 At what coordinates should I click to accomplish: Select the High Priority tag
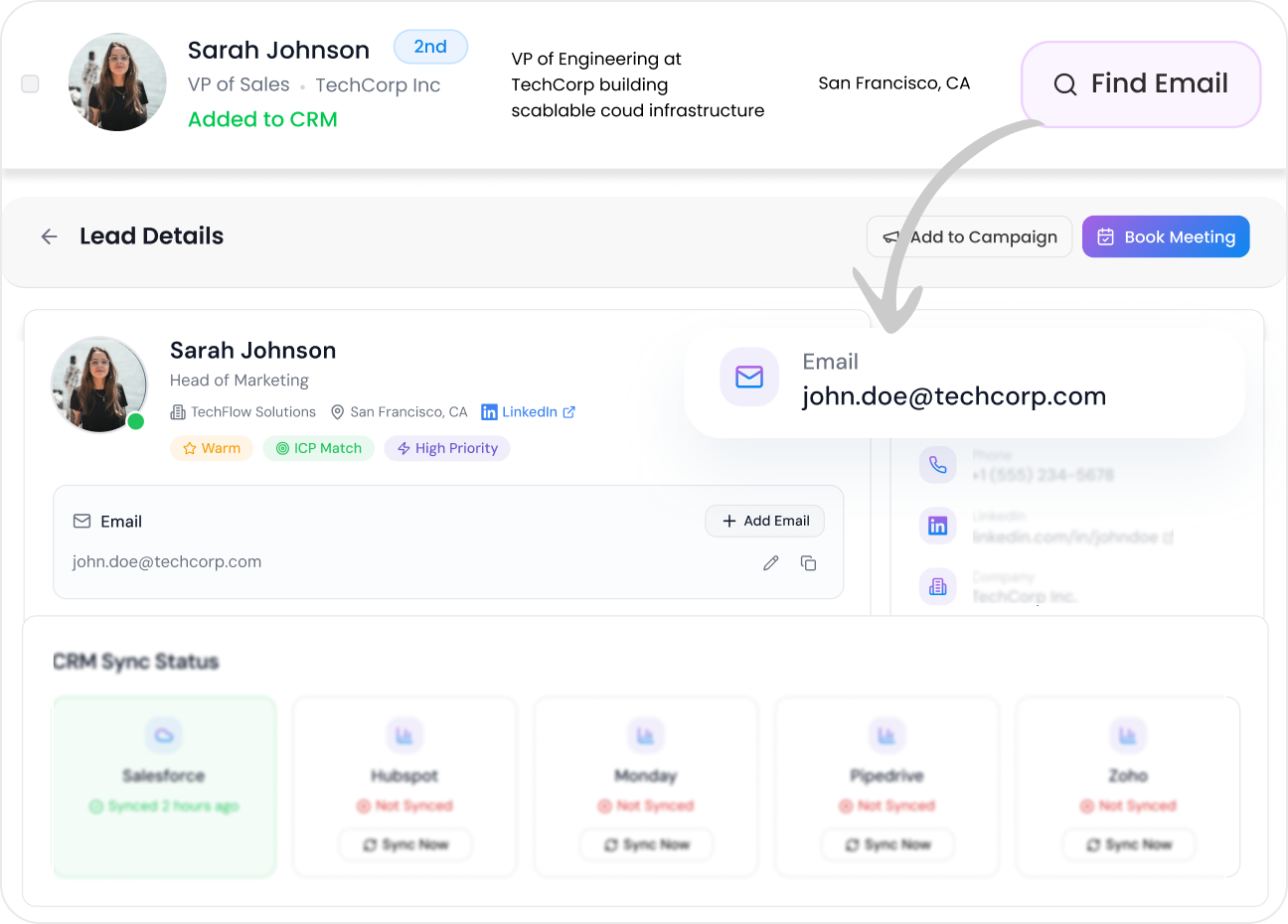coord(447,448)
